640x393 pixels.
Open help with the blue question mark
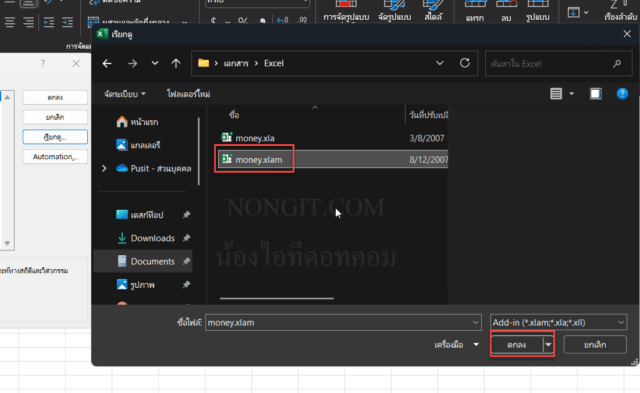point(622,94)
